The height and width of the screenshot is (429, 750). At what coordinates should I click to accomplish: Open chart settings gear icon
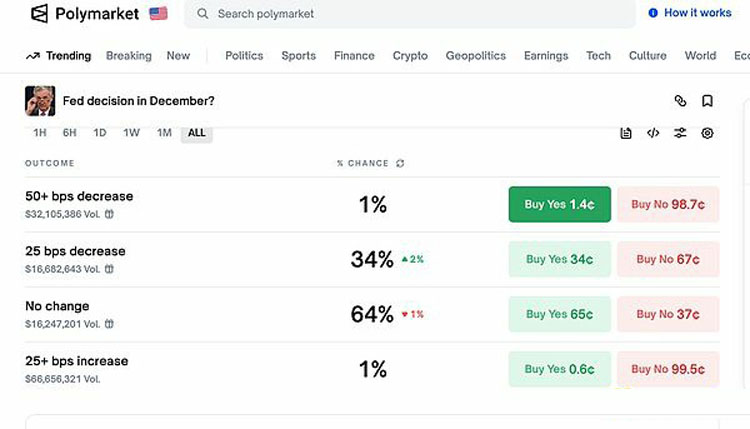coord(707,133)
